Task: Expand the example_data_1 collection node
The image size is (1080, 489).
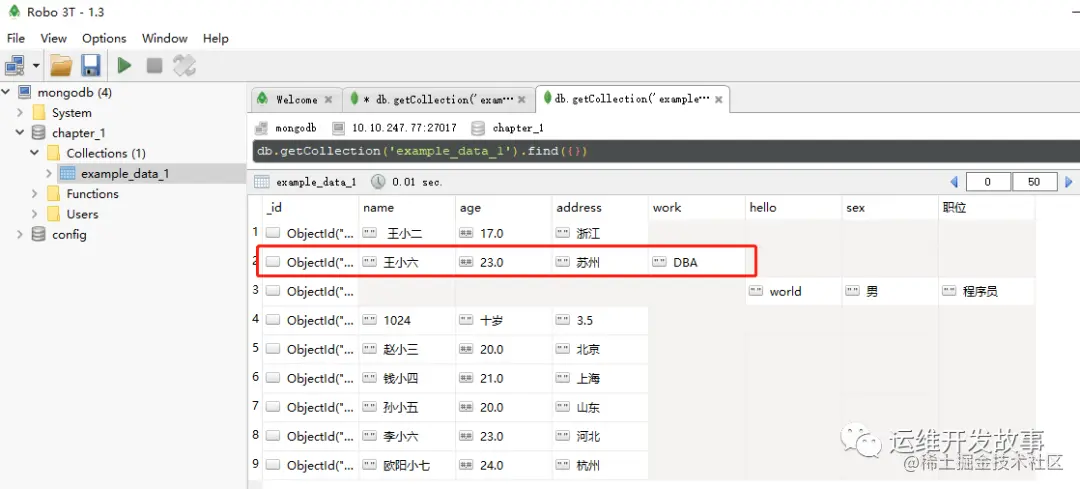Action: [x=48, y=174]
